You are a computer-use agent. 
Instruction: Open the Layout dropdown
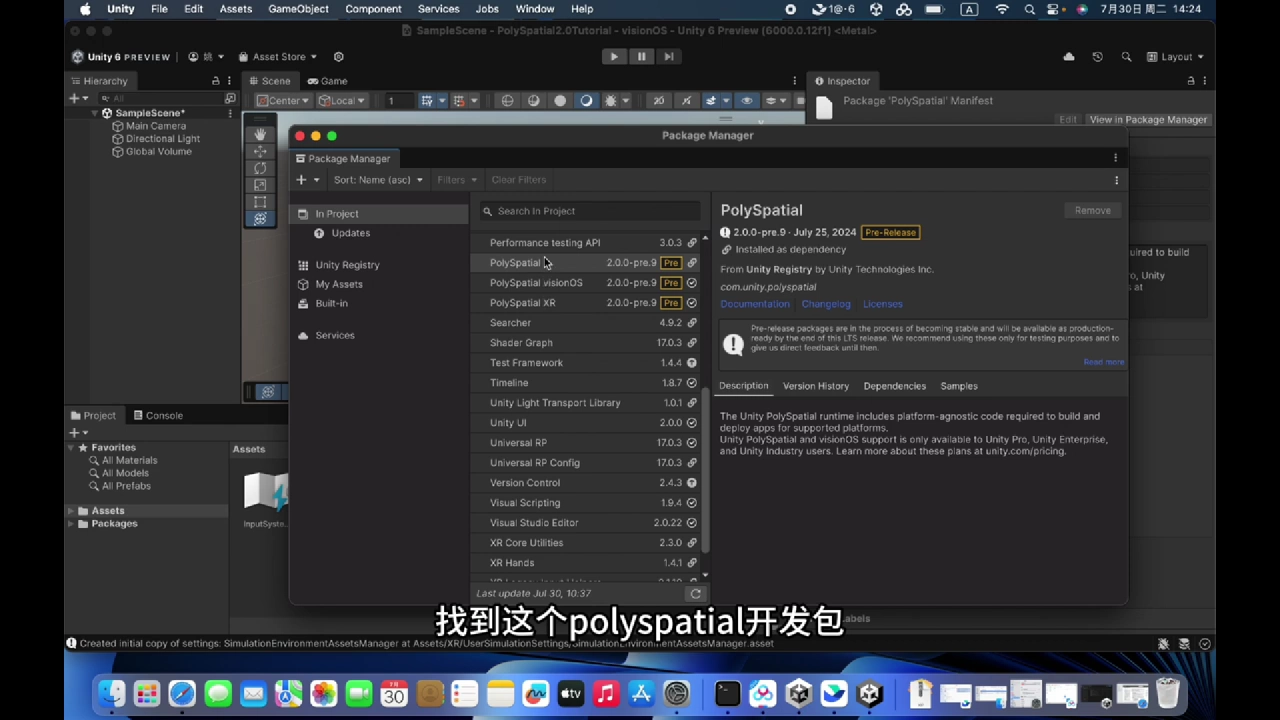pos(1176,57)
